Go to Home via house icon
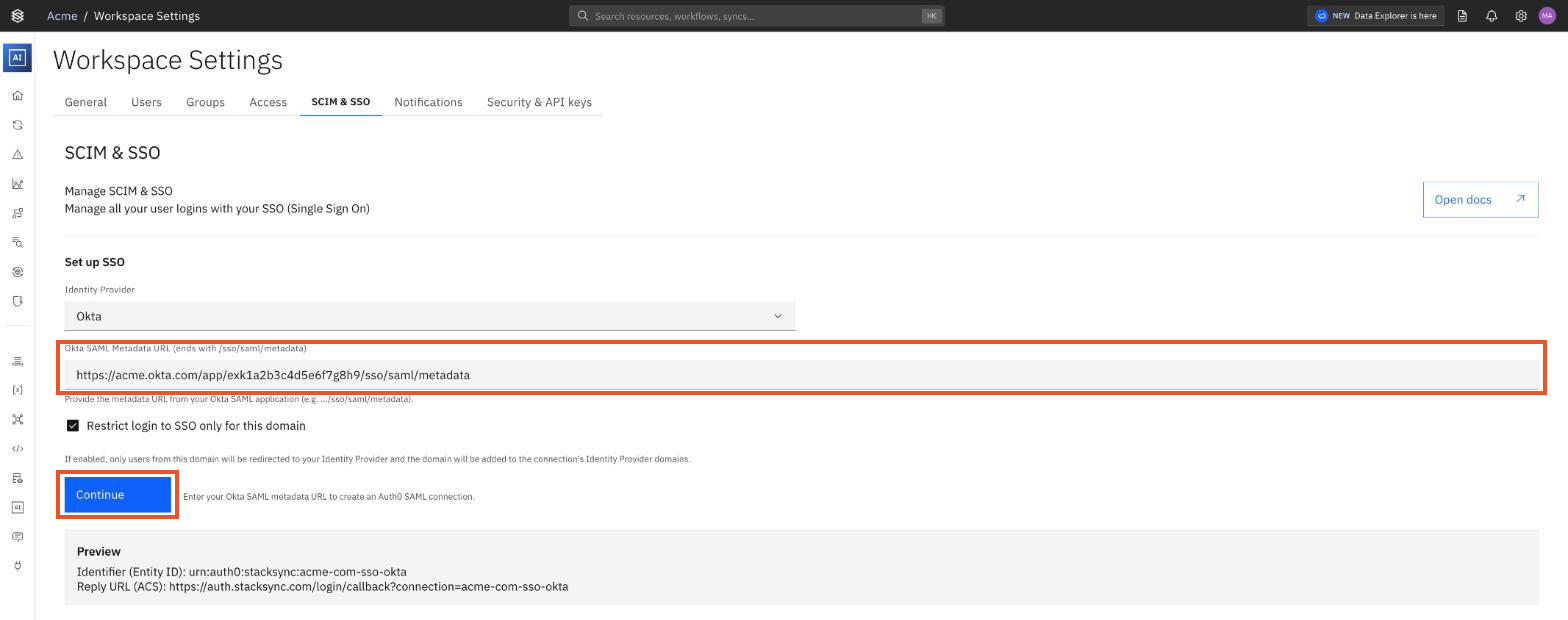Viewport: 1568px width, 620px height. (x=17, y=96)
